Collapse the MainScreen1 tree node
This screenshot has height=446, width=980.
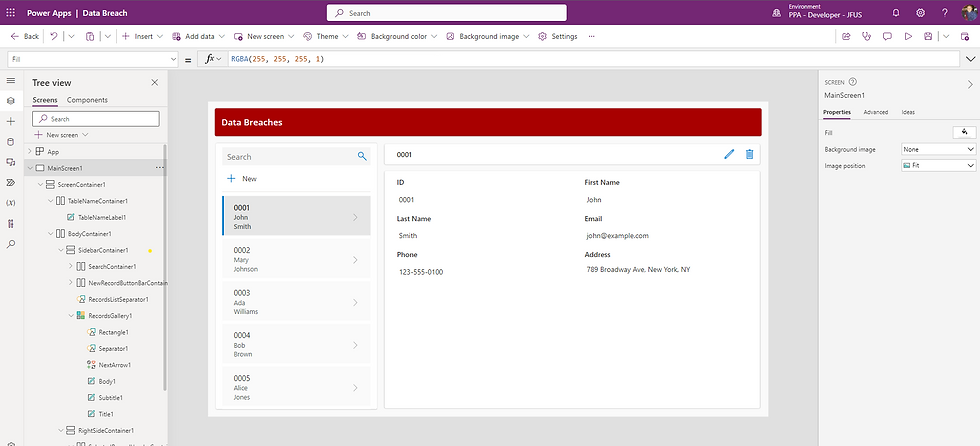pyautogui.click(x=29, y=168)
